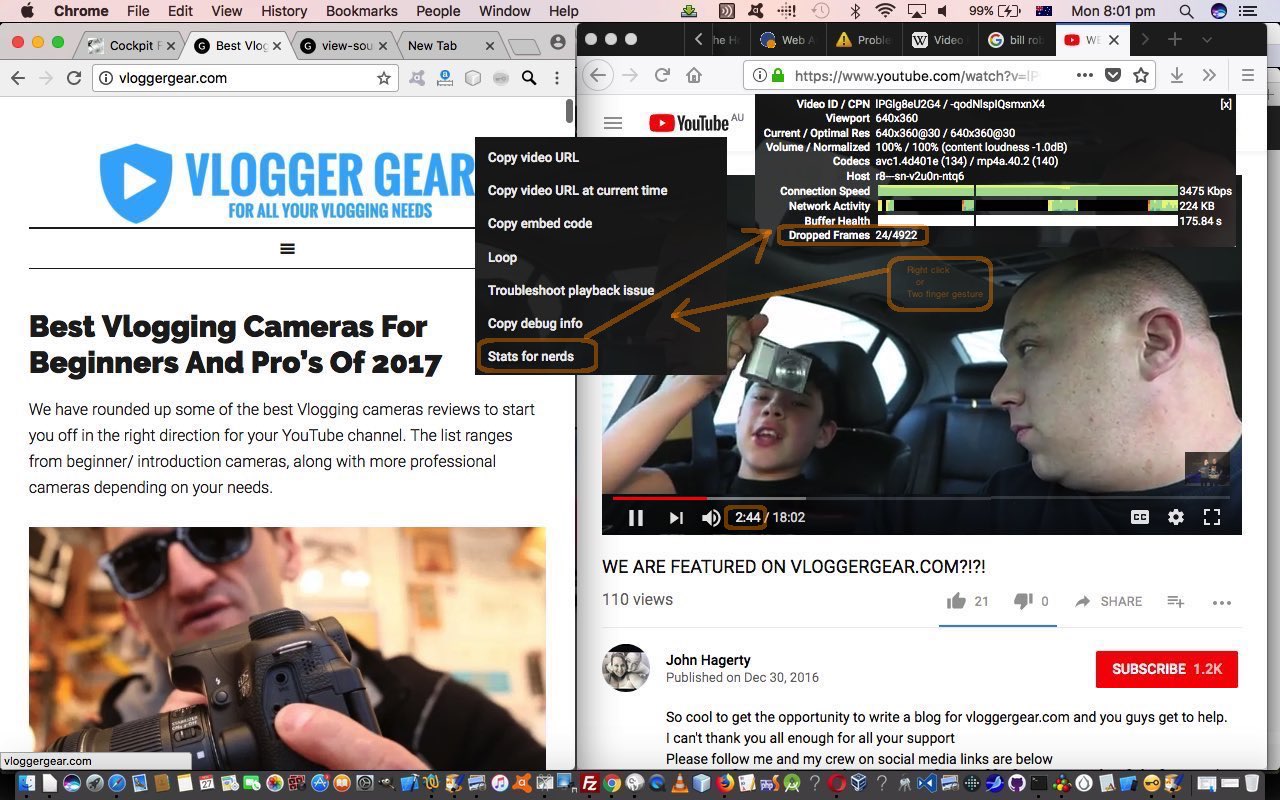The height and width of the screenshot is (800, 1280).
Task: Open the YouTube guide hamburger menu
Action: click(613, 123)
